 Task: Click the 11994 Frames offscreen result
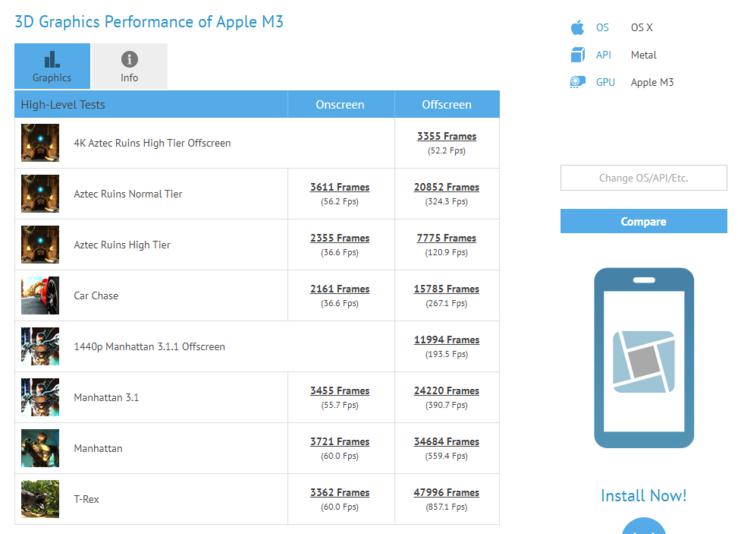447,340
